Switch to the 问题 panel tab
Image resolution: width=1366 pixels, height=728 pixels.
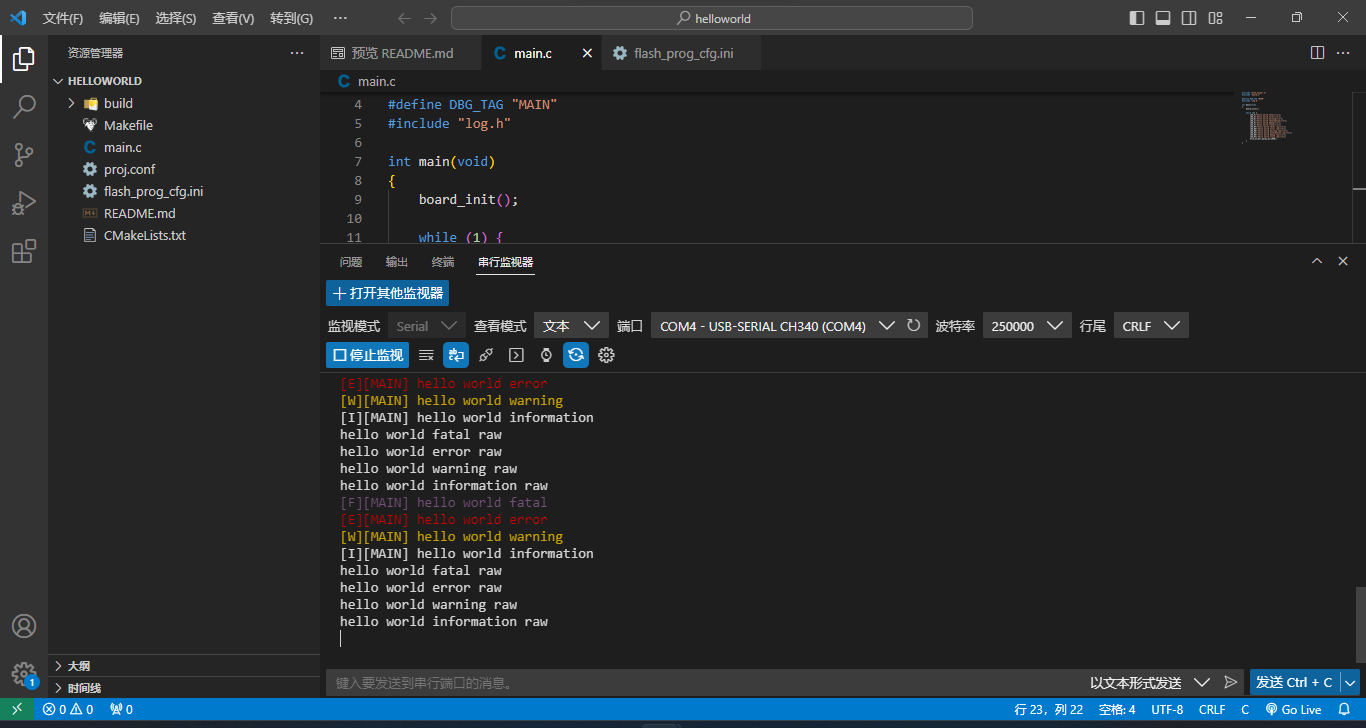tap(350, 262)
